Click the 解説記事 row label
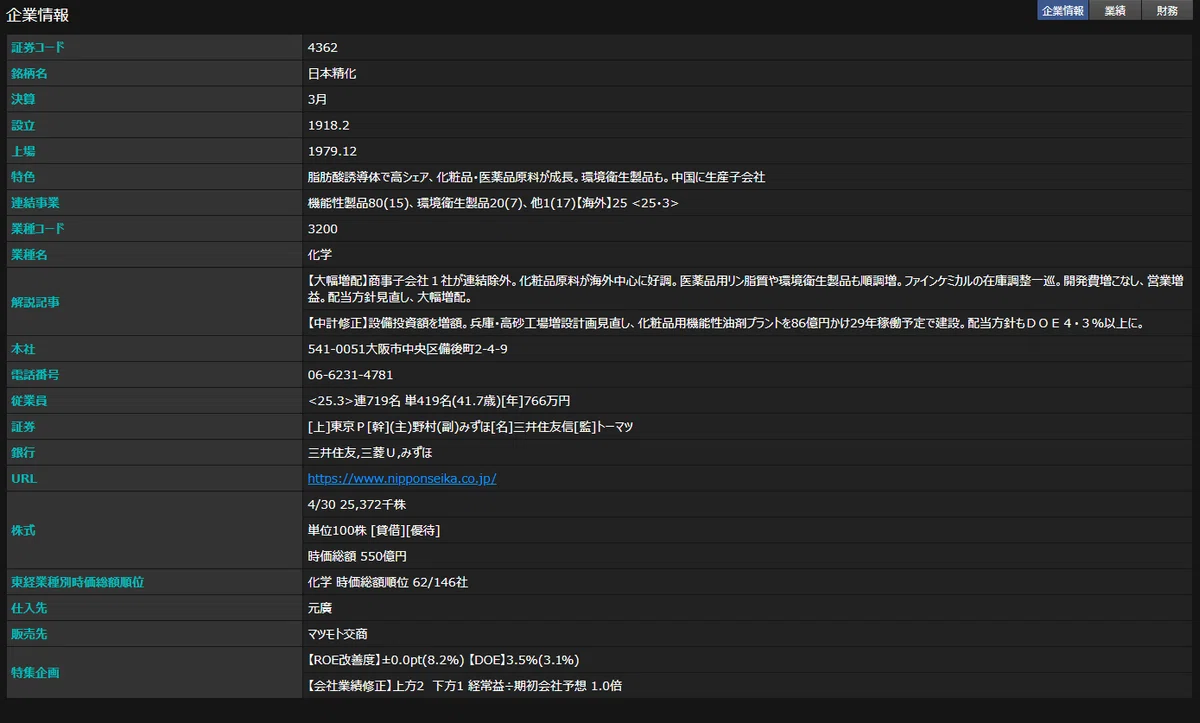1200x723 pixels. tap(35, 302)
